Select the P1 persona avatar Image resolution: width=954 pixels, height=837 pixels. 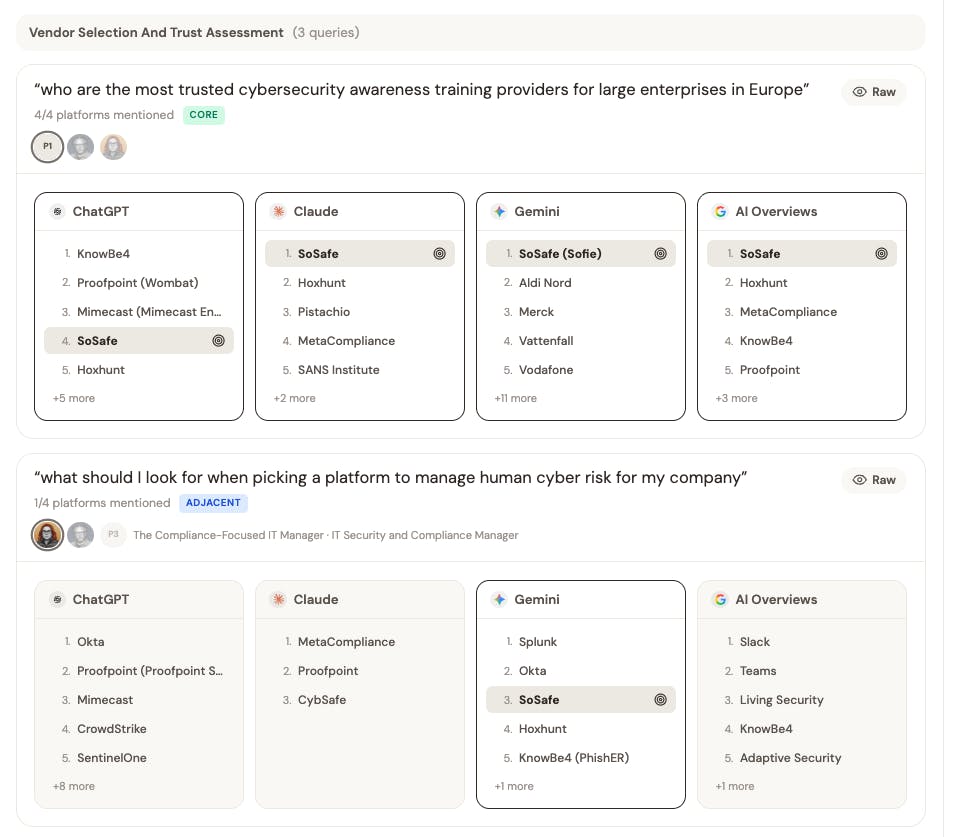(x=47, y=147)
